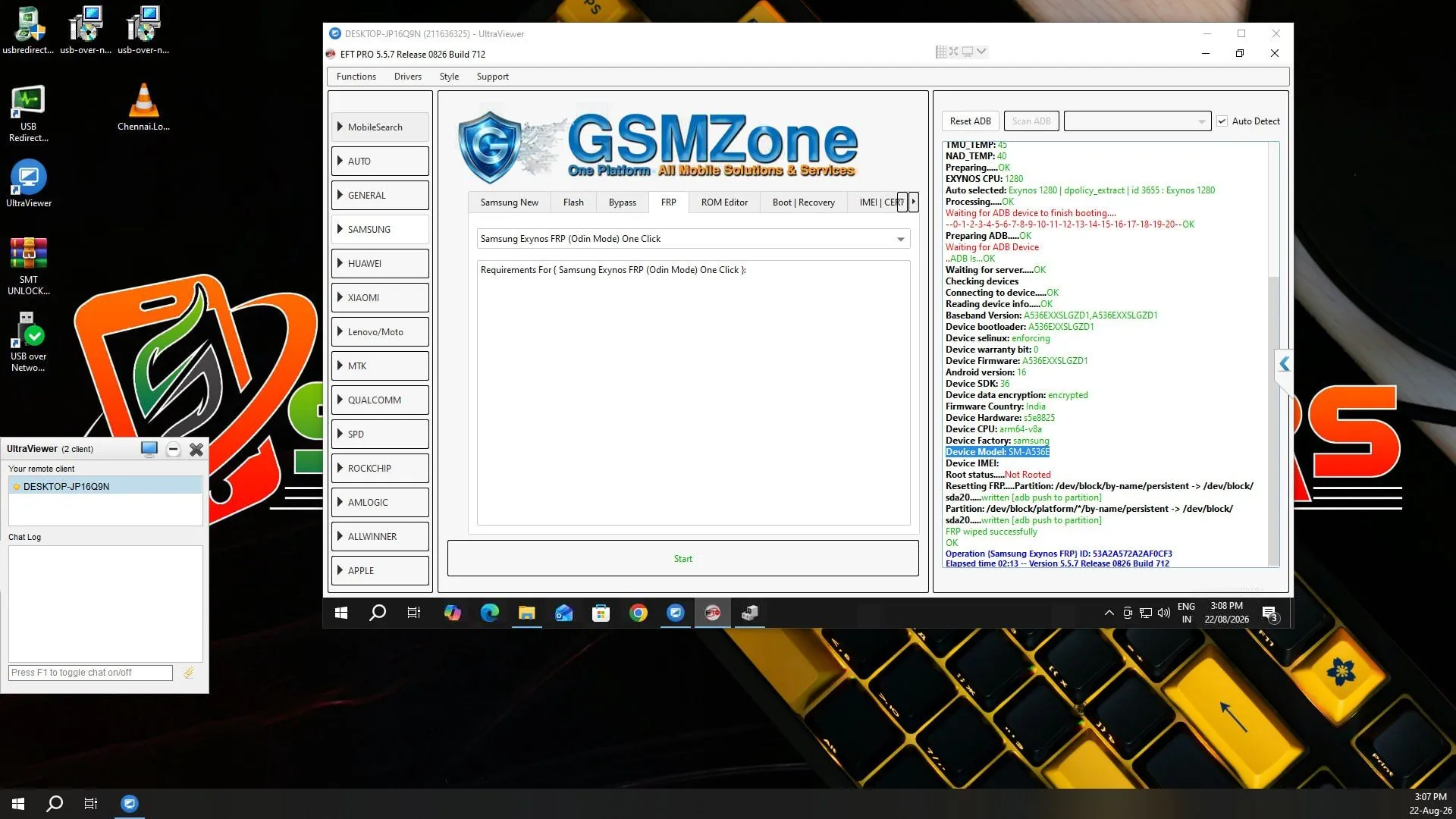Viewport: 1456px width, 819px height.
Task: Open the USB Redirect desktop icon
Action: [28, 113]
